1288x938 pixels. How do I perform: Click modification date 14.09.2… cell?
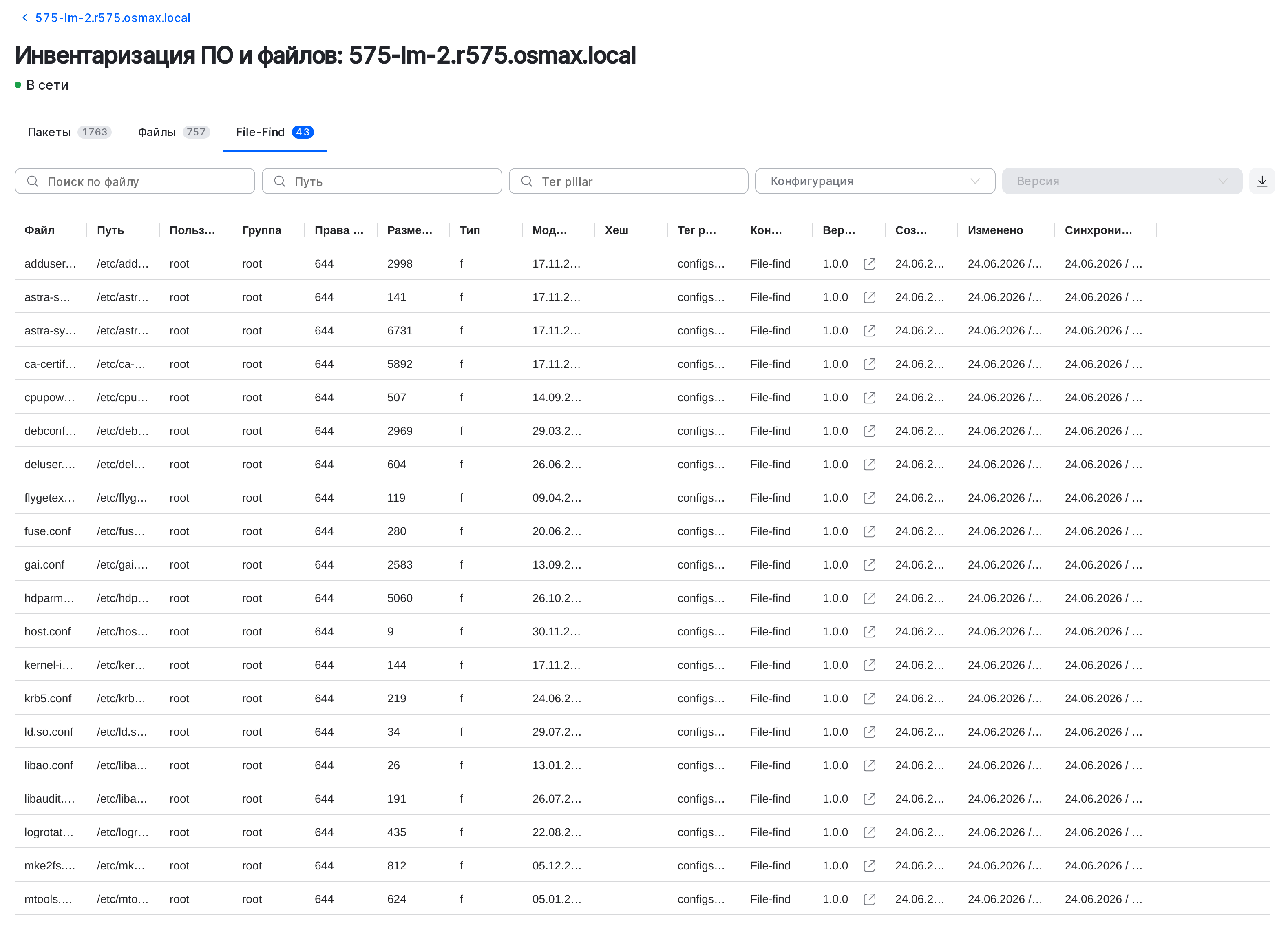click(x=557, y=398)
